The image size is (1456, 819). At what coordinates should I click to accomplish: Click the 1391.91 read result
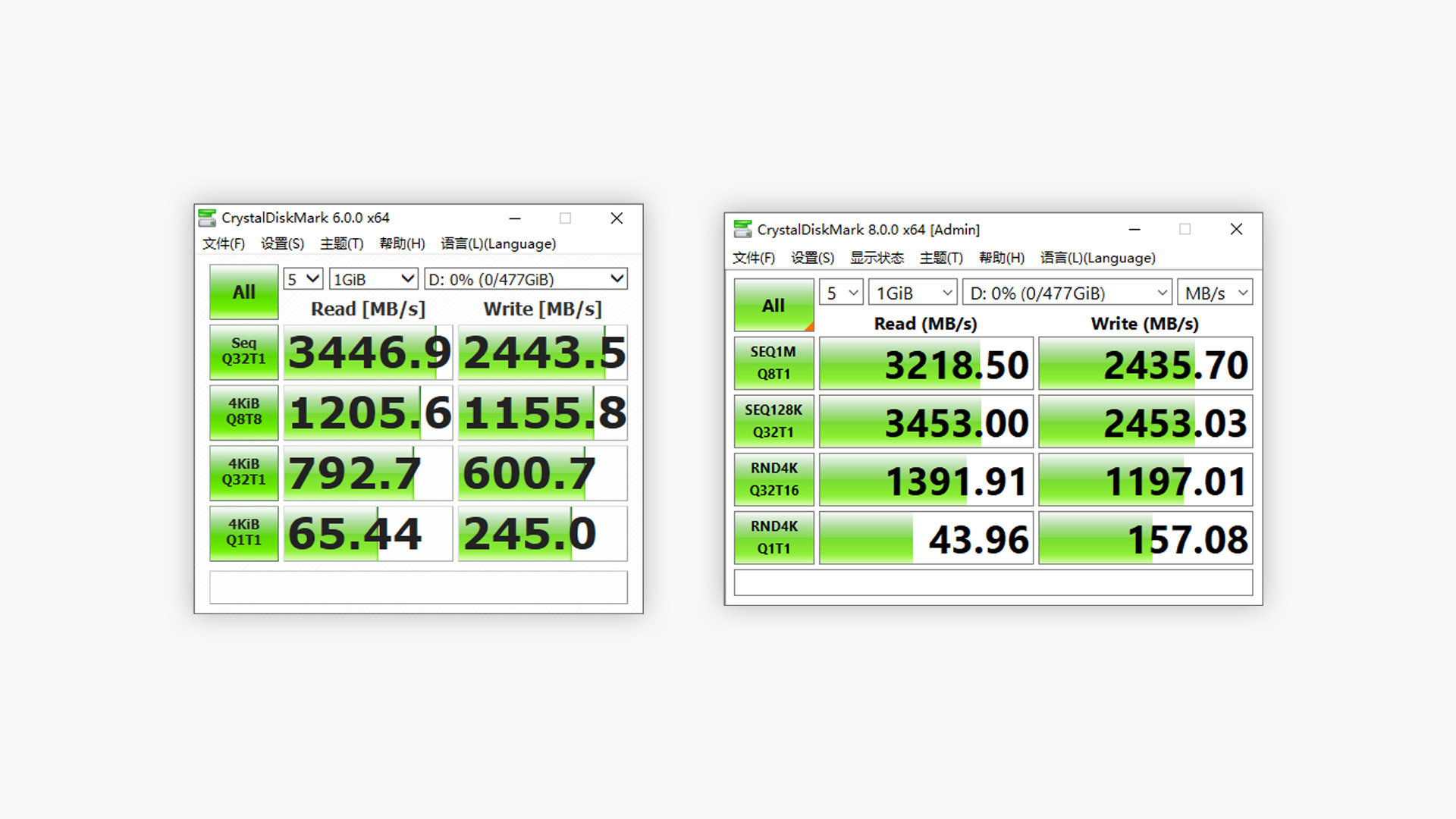click(926, 479)
